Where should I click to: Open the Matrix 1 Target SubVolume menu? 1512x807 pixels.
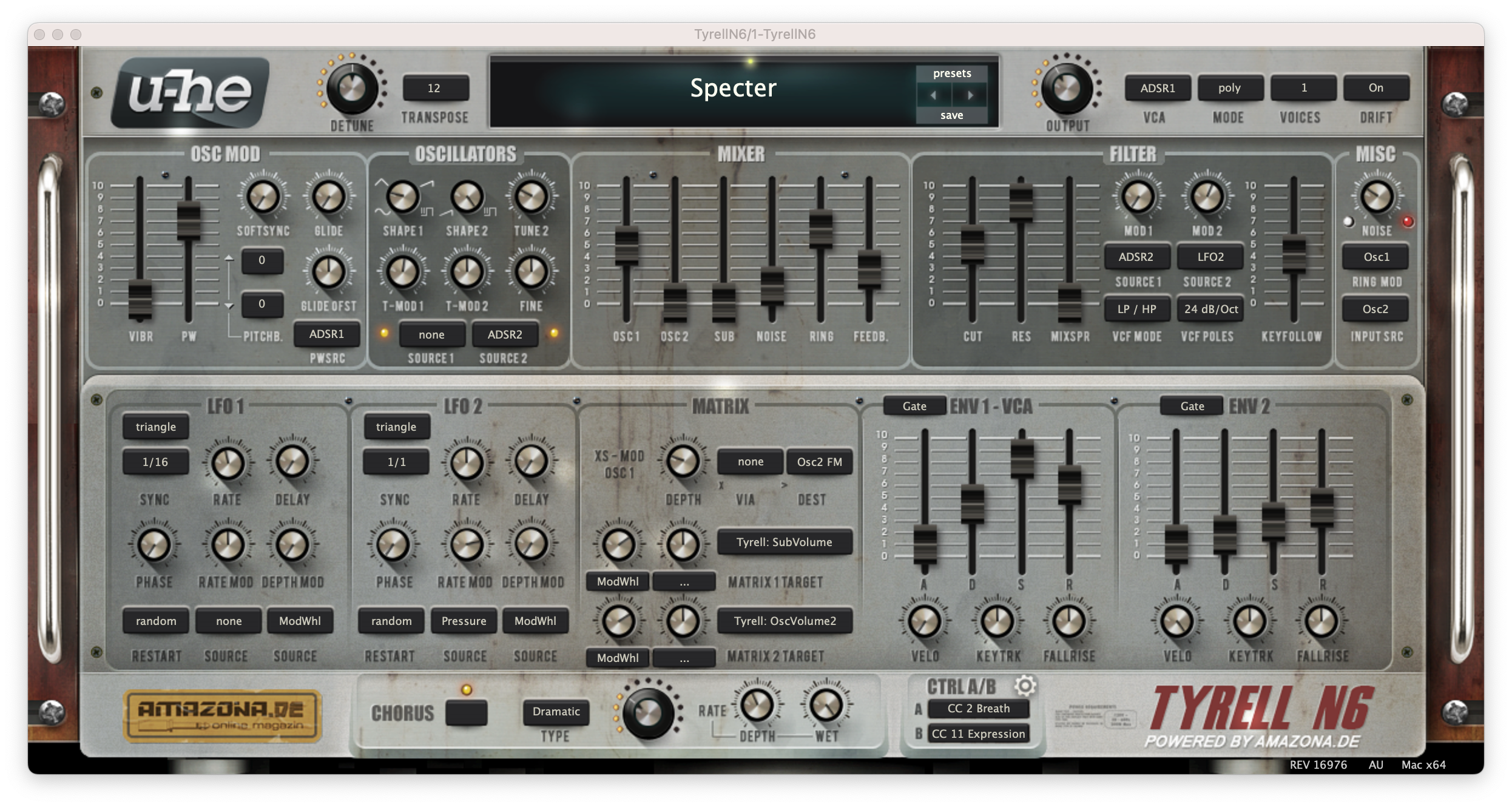click(784, 542)
